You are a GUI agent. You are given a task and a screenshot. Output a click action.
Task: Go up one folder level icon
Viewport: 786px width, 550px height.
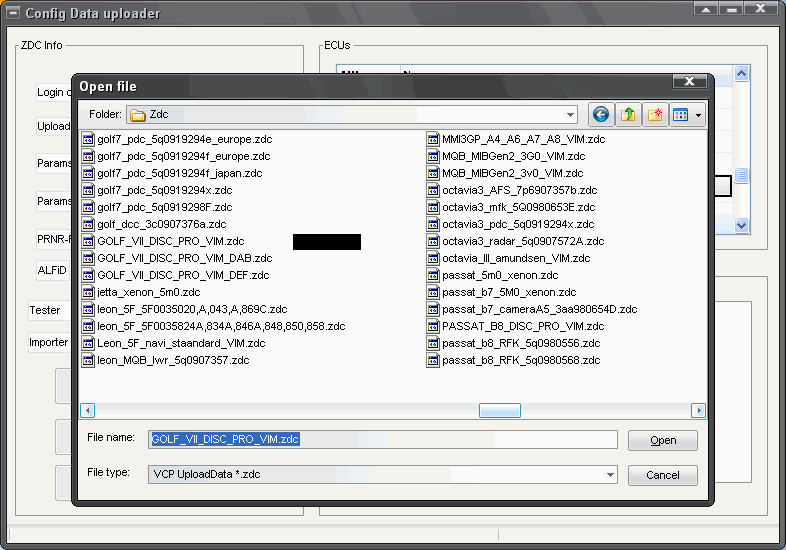[x=628, y=115]
